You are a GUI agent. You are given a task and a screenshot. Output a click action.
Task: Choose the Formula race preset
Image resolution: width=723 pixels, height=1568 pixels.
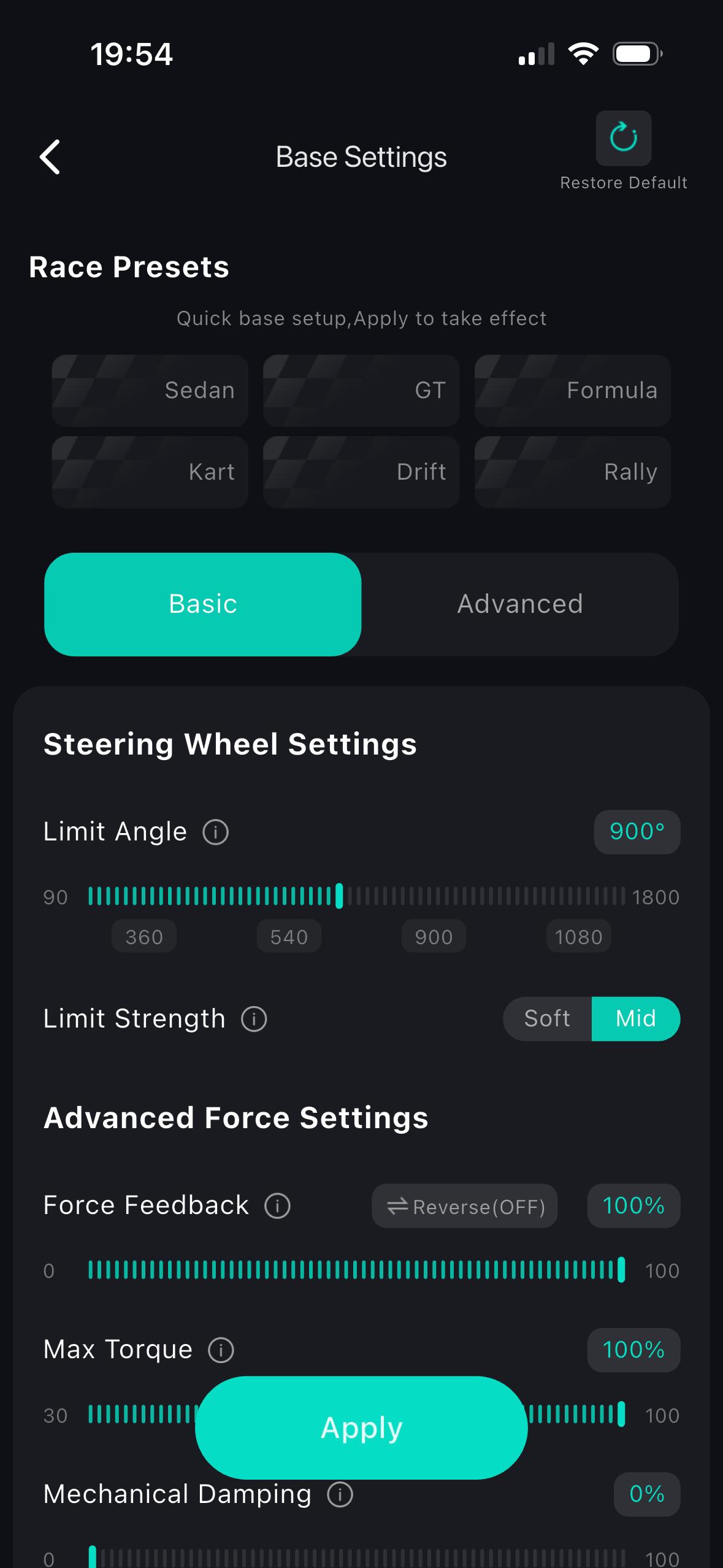573,391
